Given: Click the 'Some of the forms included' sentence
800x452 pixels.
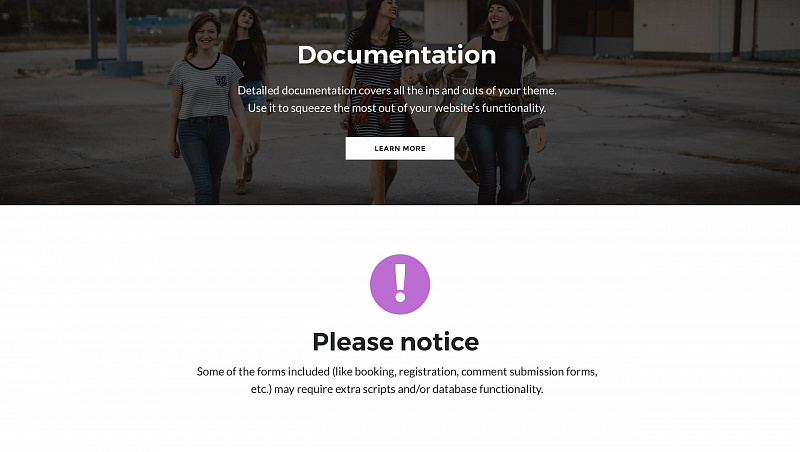Looking at the screenshot, I should pyautogui.click(x=397, y=371).
